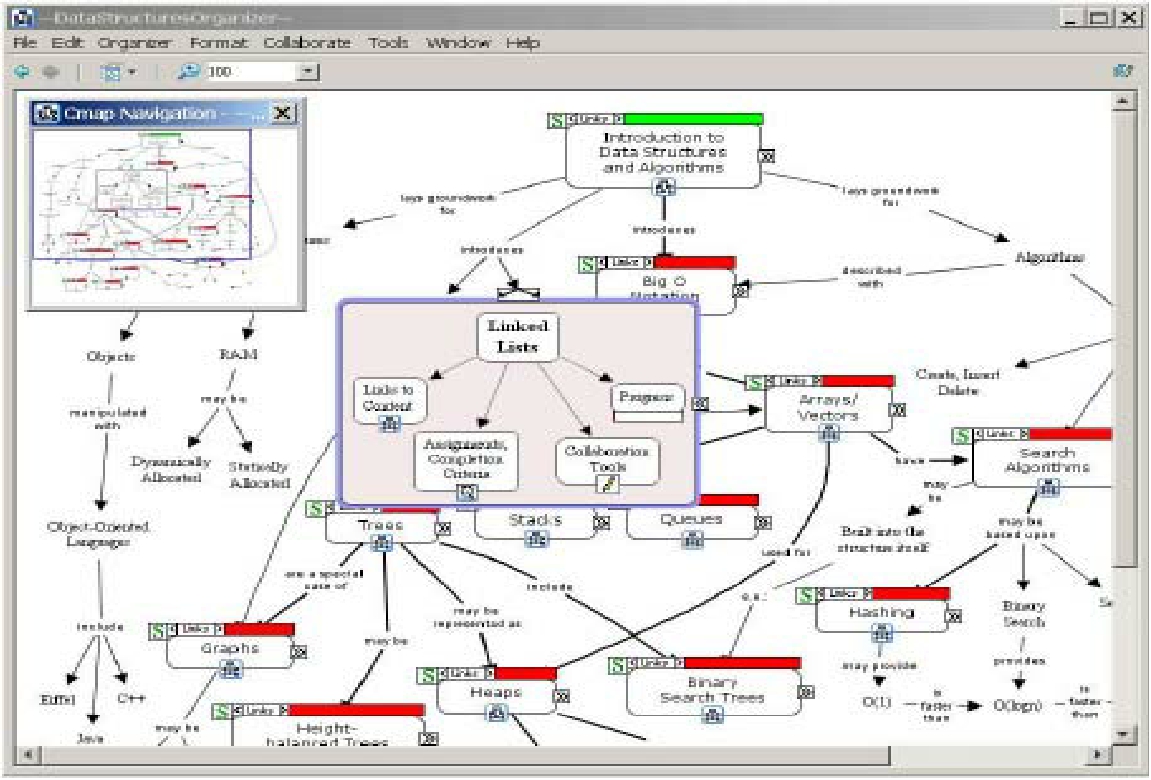The width and height of the screenshot is (1151, 780).
Task: Expand the Queues node
Action: coord(763,522)
